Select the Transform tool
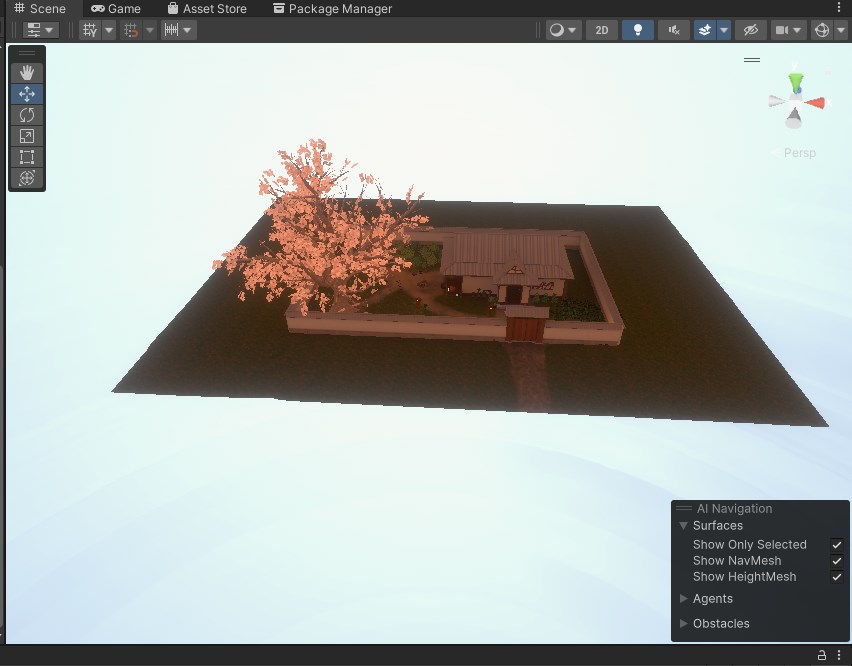 27,178
